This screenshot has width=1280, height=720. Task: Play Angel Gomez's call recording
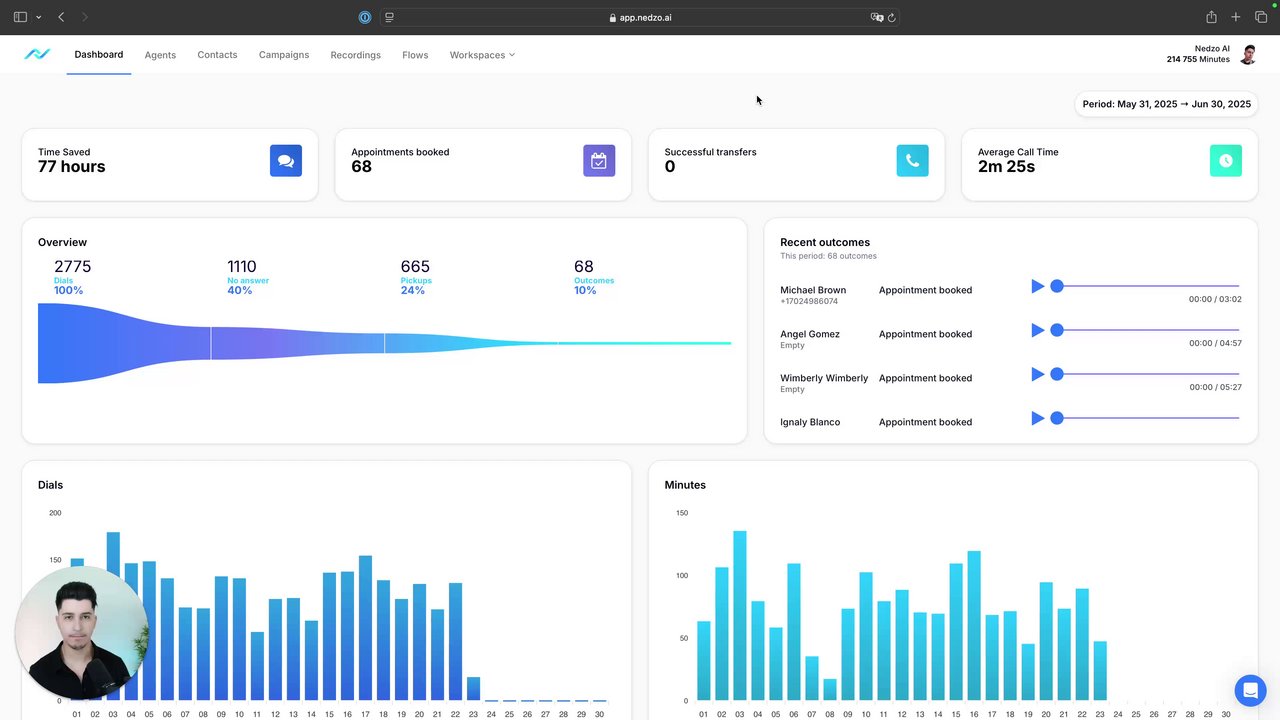click(x=1037, y=330)
